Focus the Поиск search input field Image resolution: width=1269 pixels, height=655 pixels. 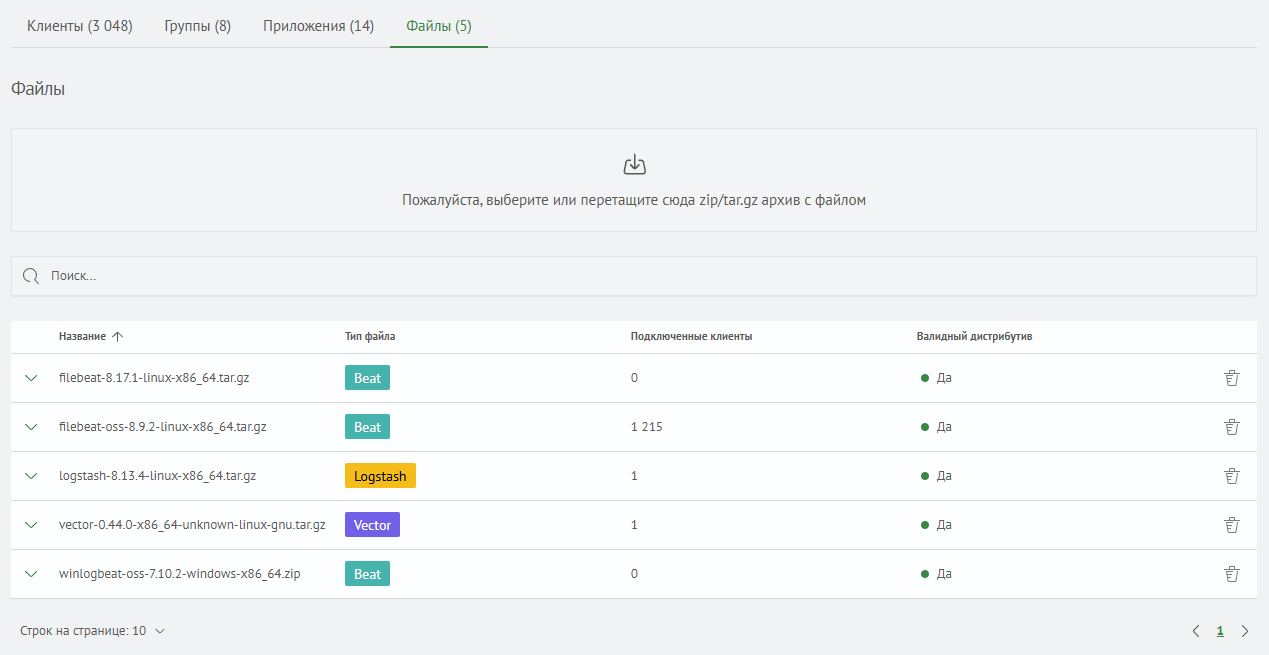click(x=640, y=276)
